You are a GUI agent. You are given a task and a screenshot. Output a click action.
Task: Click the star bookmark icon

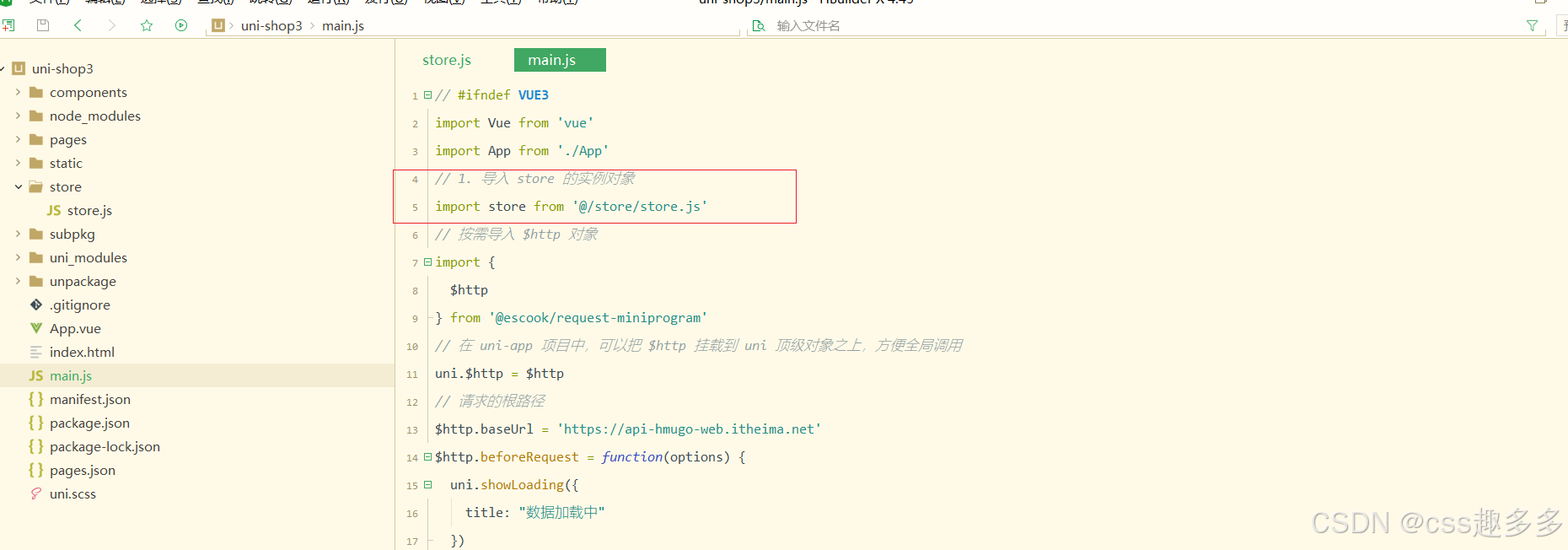(x=147, y=25)
